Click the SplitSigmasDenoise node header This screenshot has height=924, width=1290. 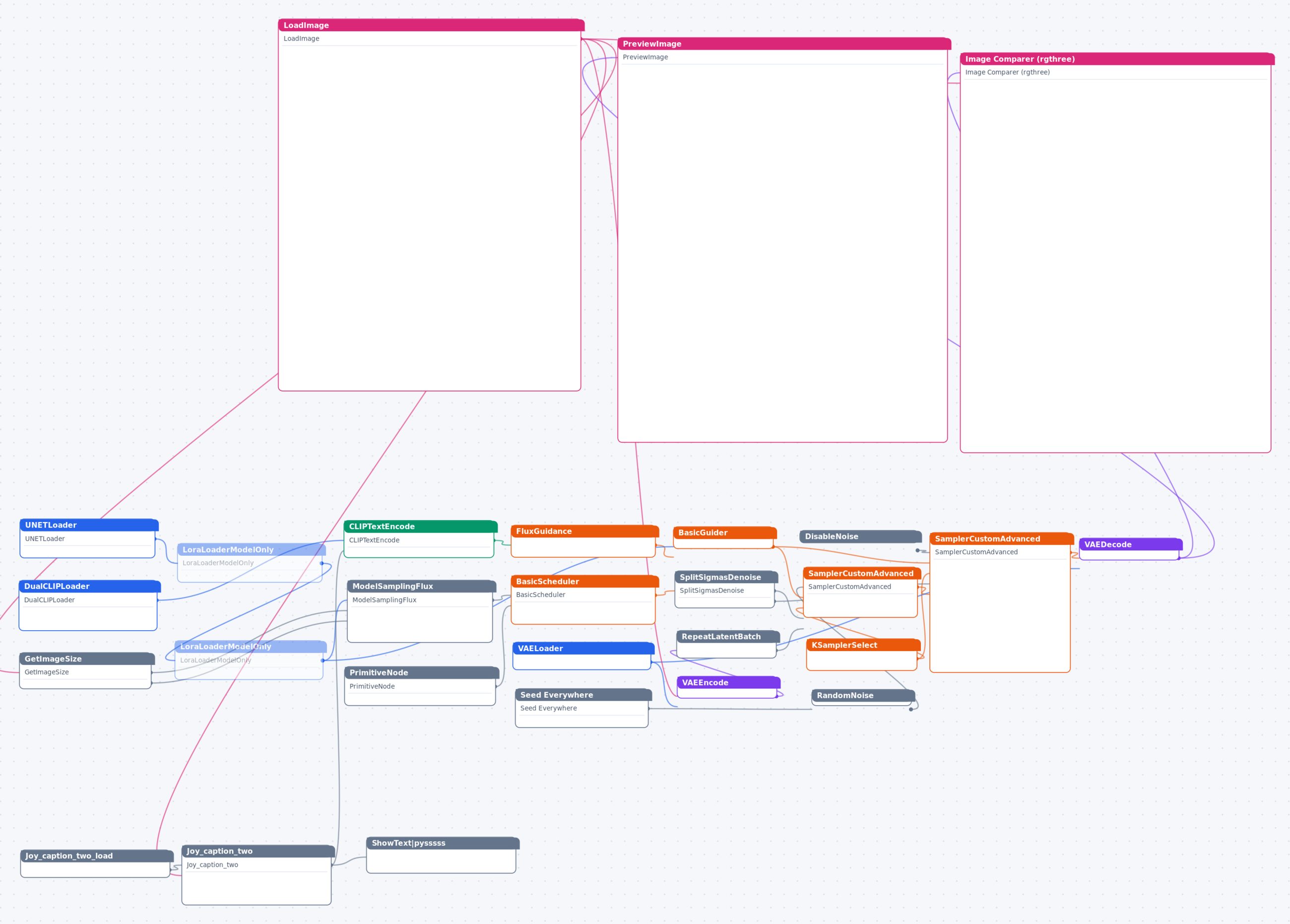pos(726,577)
